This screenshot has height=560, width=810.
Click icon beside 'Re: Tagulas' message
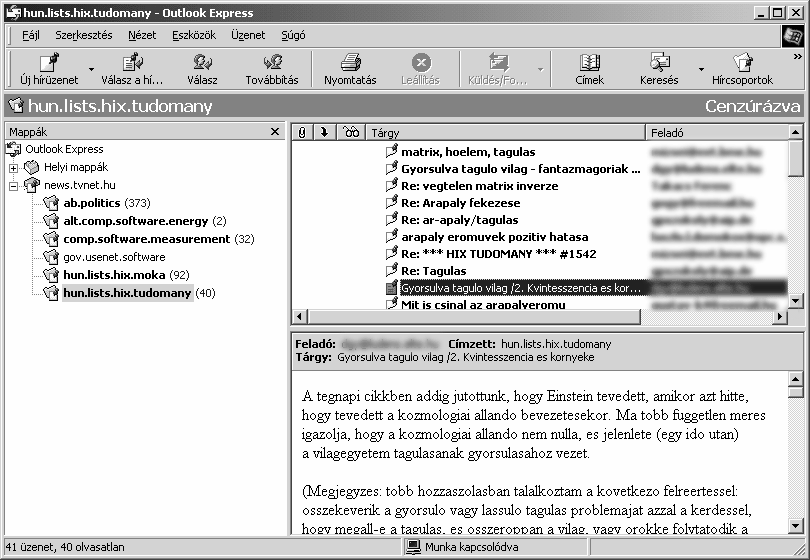point(392,271)
